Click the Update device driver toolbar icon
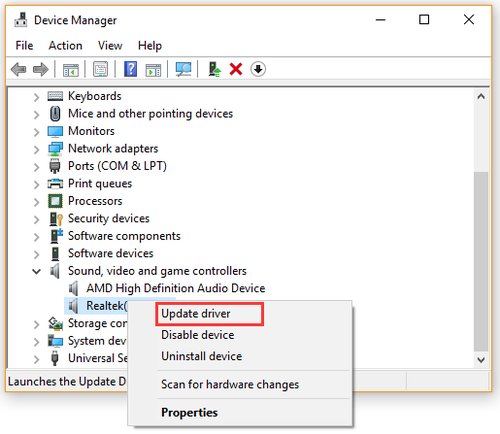 214,69
